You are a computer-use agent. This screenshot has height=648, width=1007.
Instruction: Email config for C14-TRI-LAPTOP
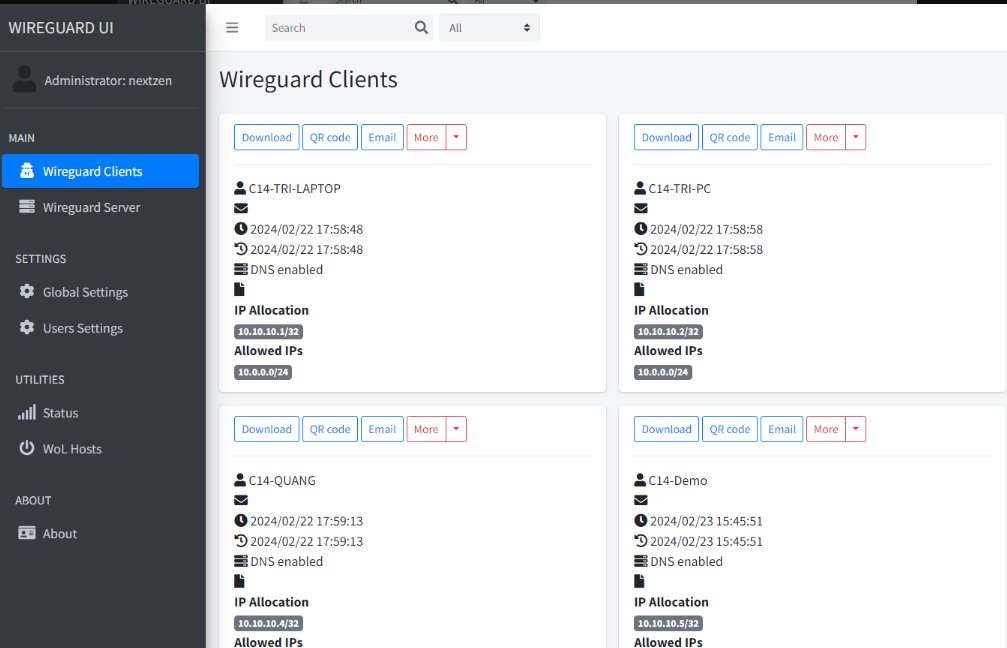[x=382, y=137]
